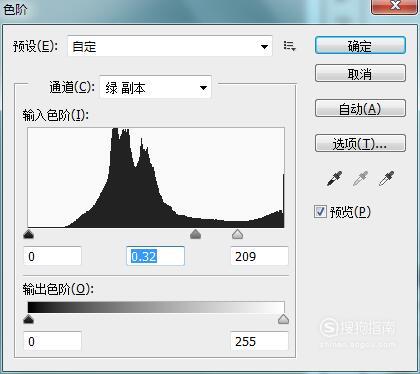Select the gray point eyedropper
The width and height of the screenshot is (420, 374).
(360, 179)
